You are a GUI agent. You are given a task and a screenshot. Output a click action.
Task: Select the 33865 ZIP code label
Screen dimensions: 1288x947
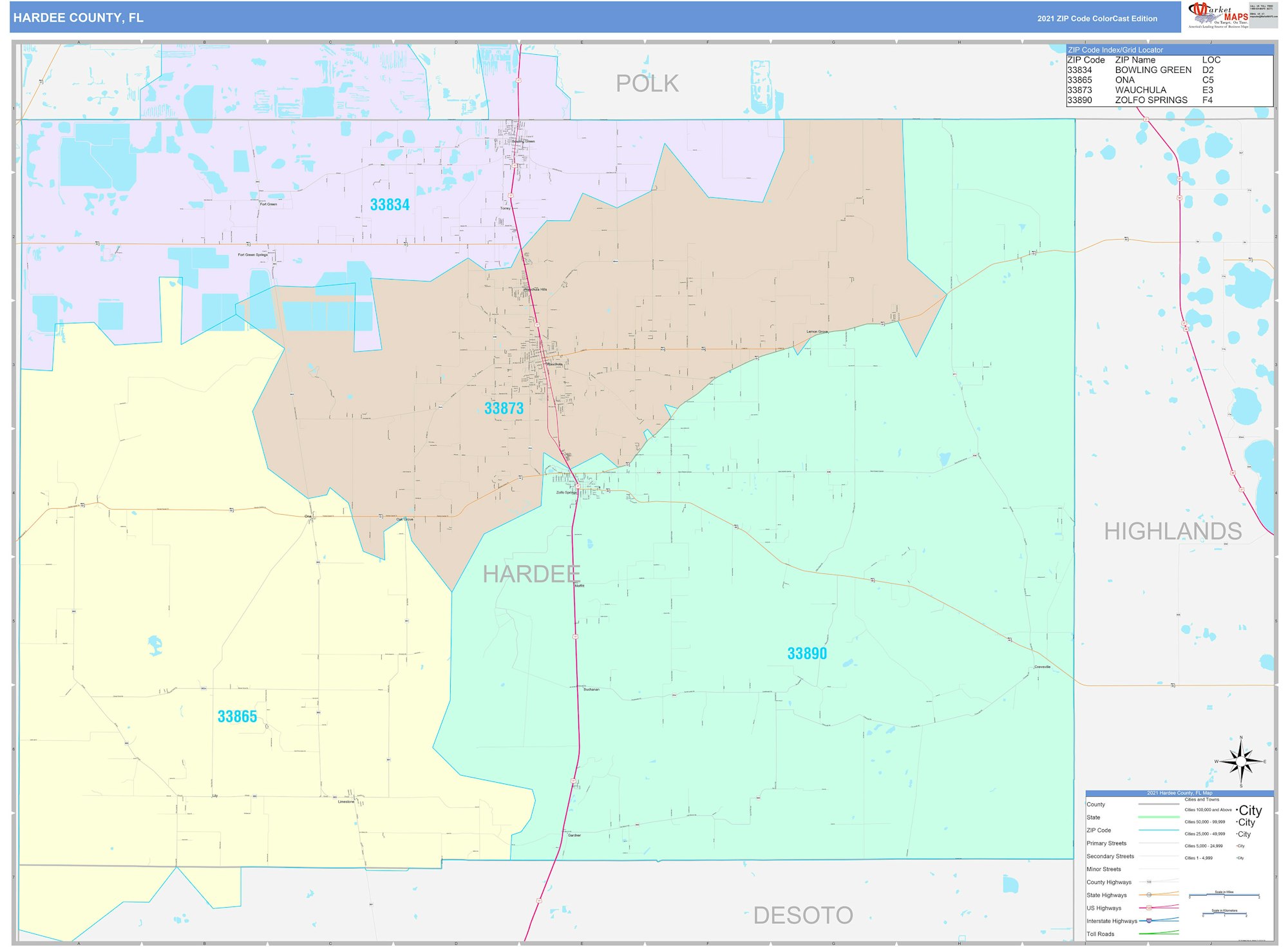(x=237, y=717)
